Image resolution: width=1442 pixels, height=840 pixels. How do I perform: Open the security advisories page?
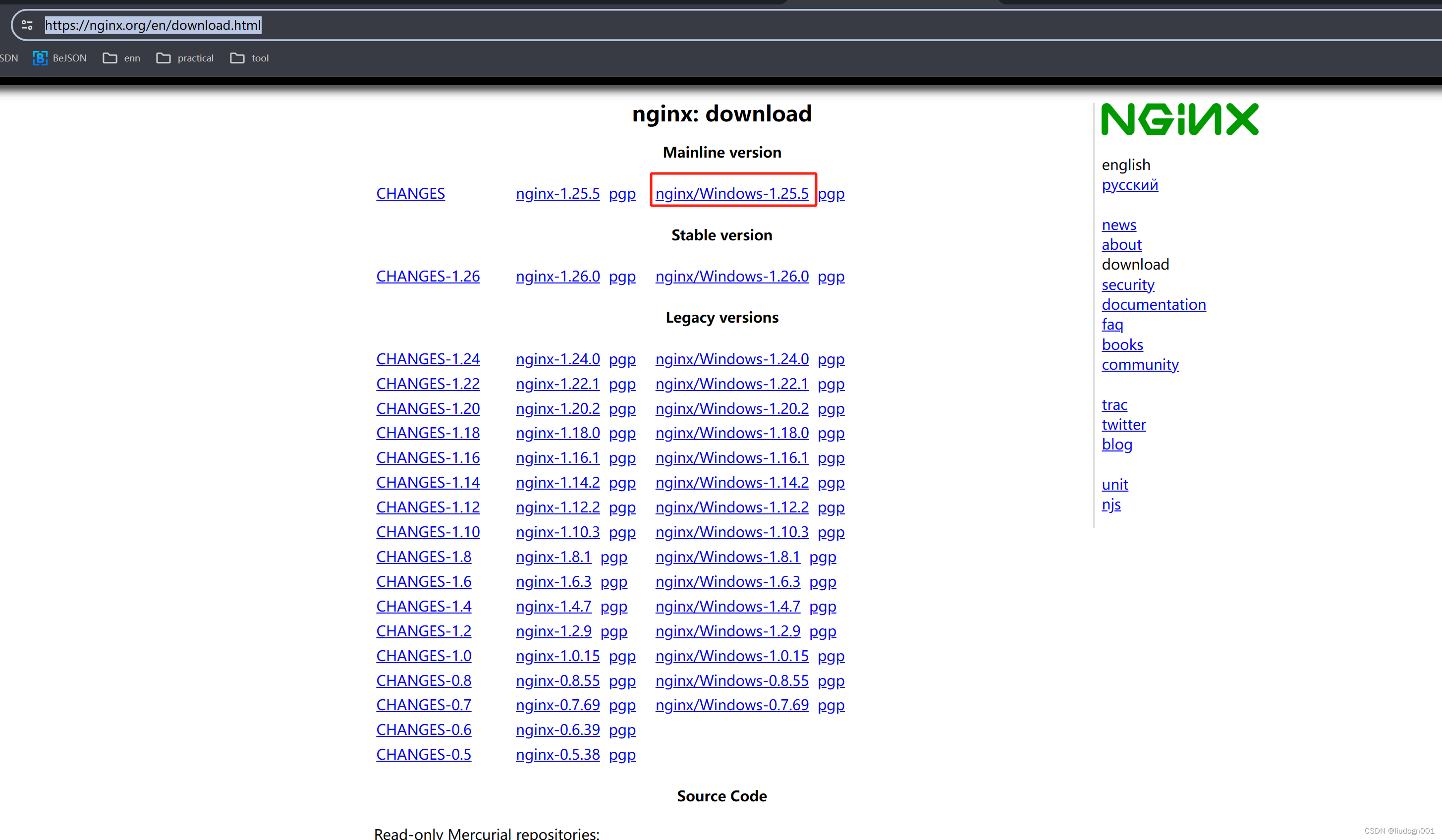click(1128, 284)
